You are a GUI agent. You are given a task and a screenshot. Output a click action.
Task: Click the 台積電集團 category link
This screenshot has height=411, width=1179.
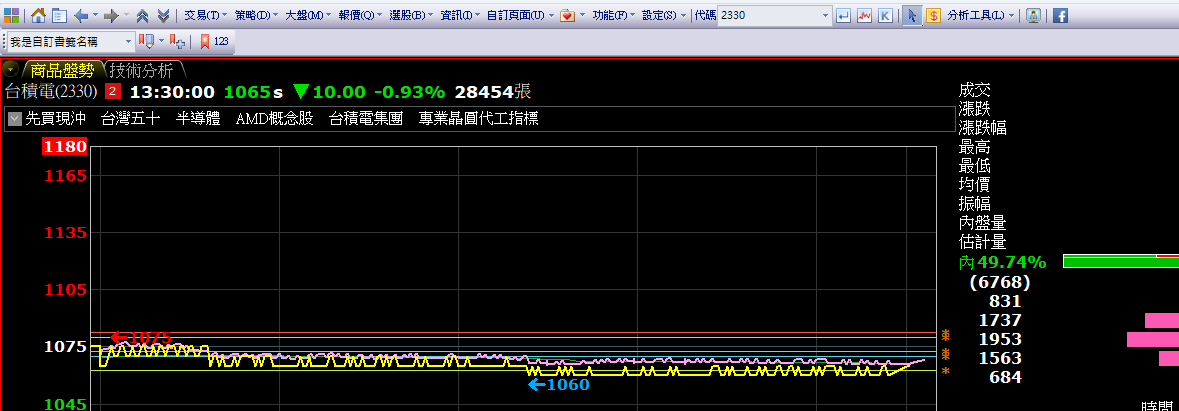click(366, 118)
